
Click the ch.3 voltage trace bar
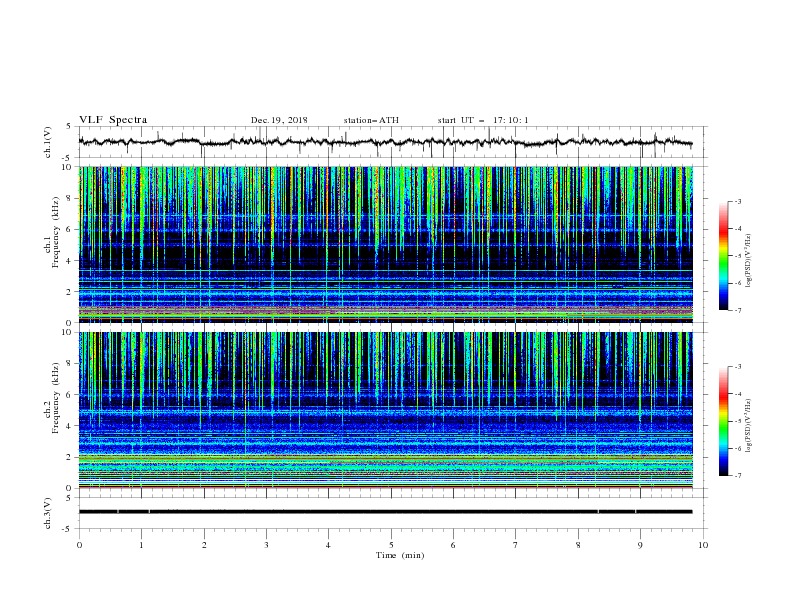385,512
